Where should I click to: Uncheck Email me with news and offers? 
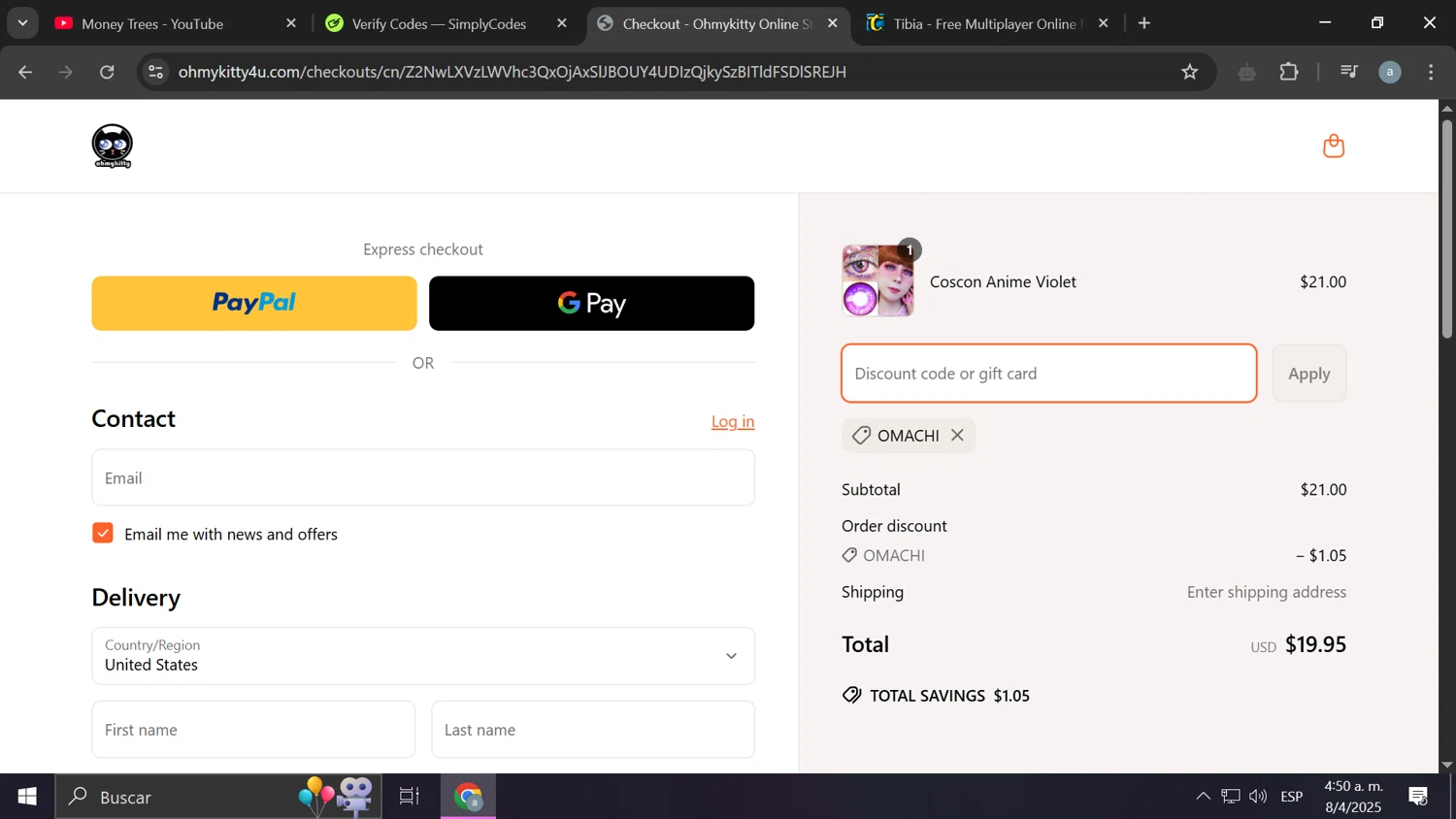103,534
